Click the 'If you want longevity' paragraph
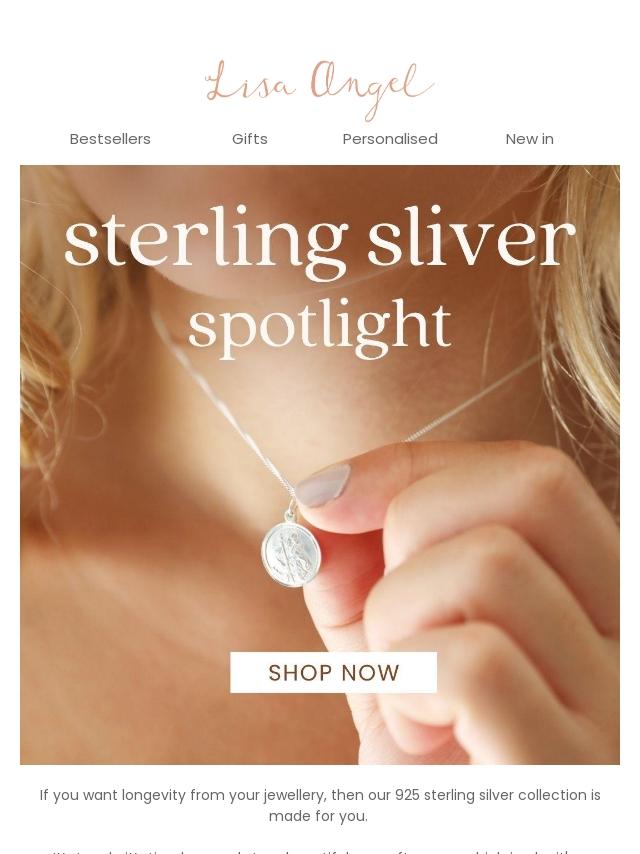 click(320, 805)
